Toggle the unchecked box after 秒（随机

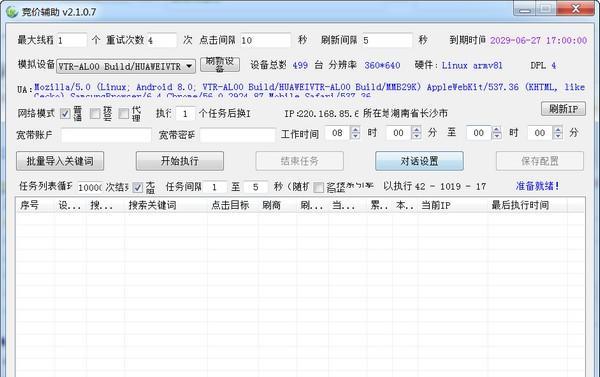[318, 188]
